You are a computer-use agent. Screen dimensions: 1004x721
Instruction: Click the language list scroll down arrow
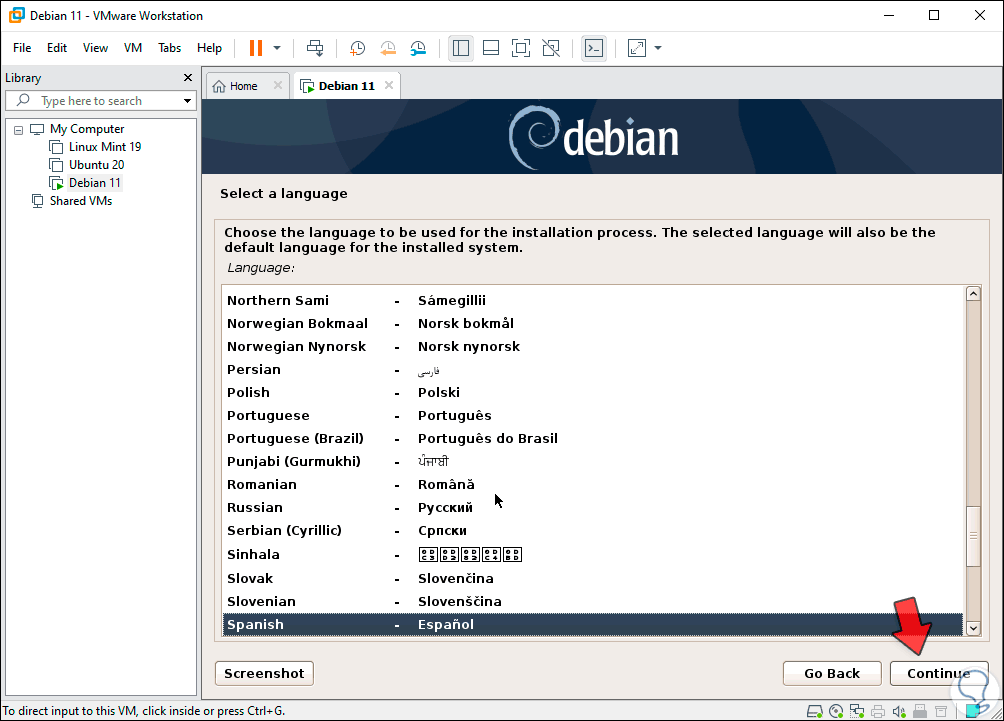[x=973, y=628]
